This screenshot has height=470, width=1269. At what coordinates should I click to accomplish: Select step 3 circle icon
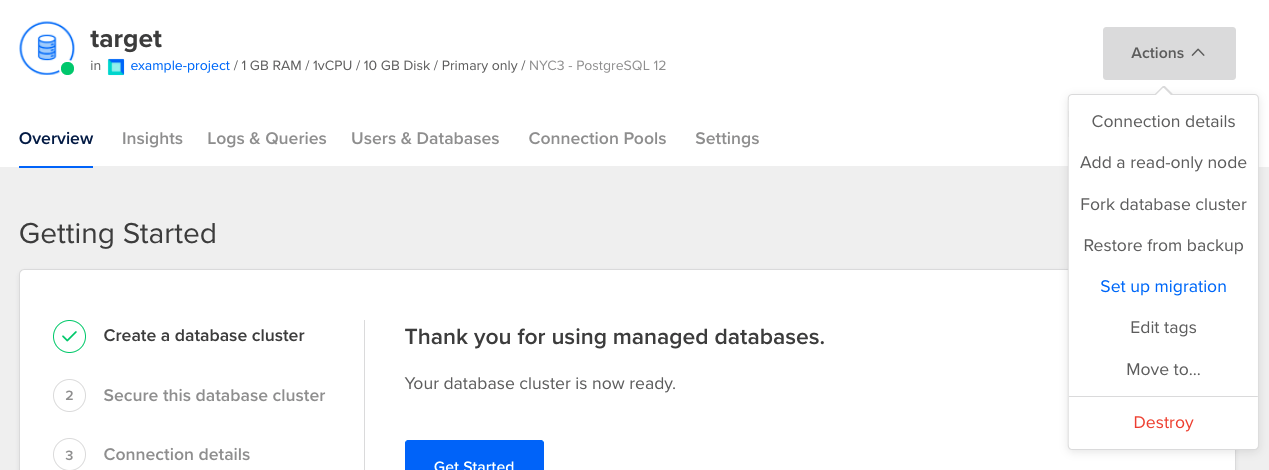click(x=69, y=455)
